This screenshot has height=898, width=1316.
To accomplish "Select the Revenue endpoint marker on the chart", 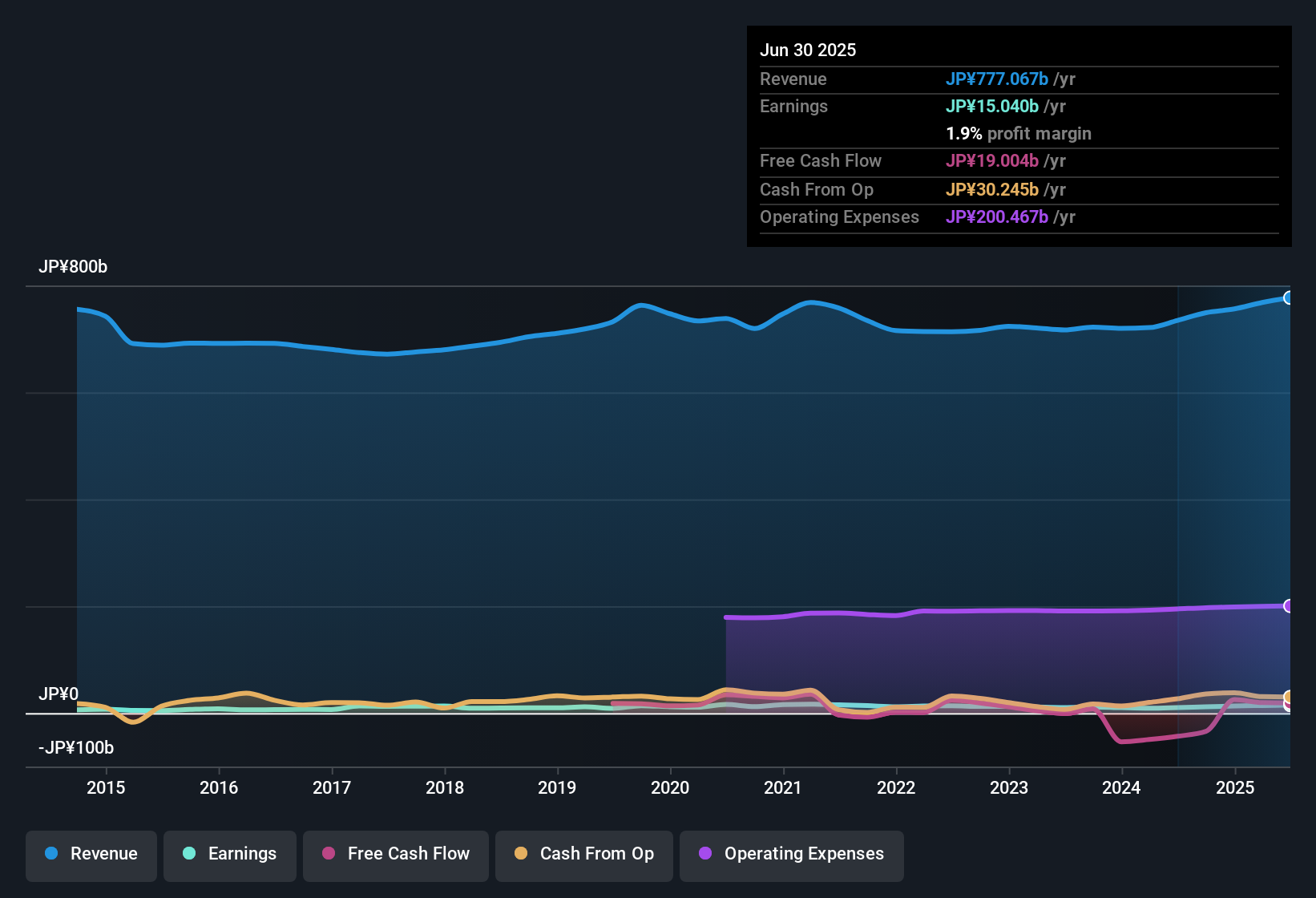I will point(1289,297).
